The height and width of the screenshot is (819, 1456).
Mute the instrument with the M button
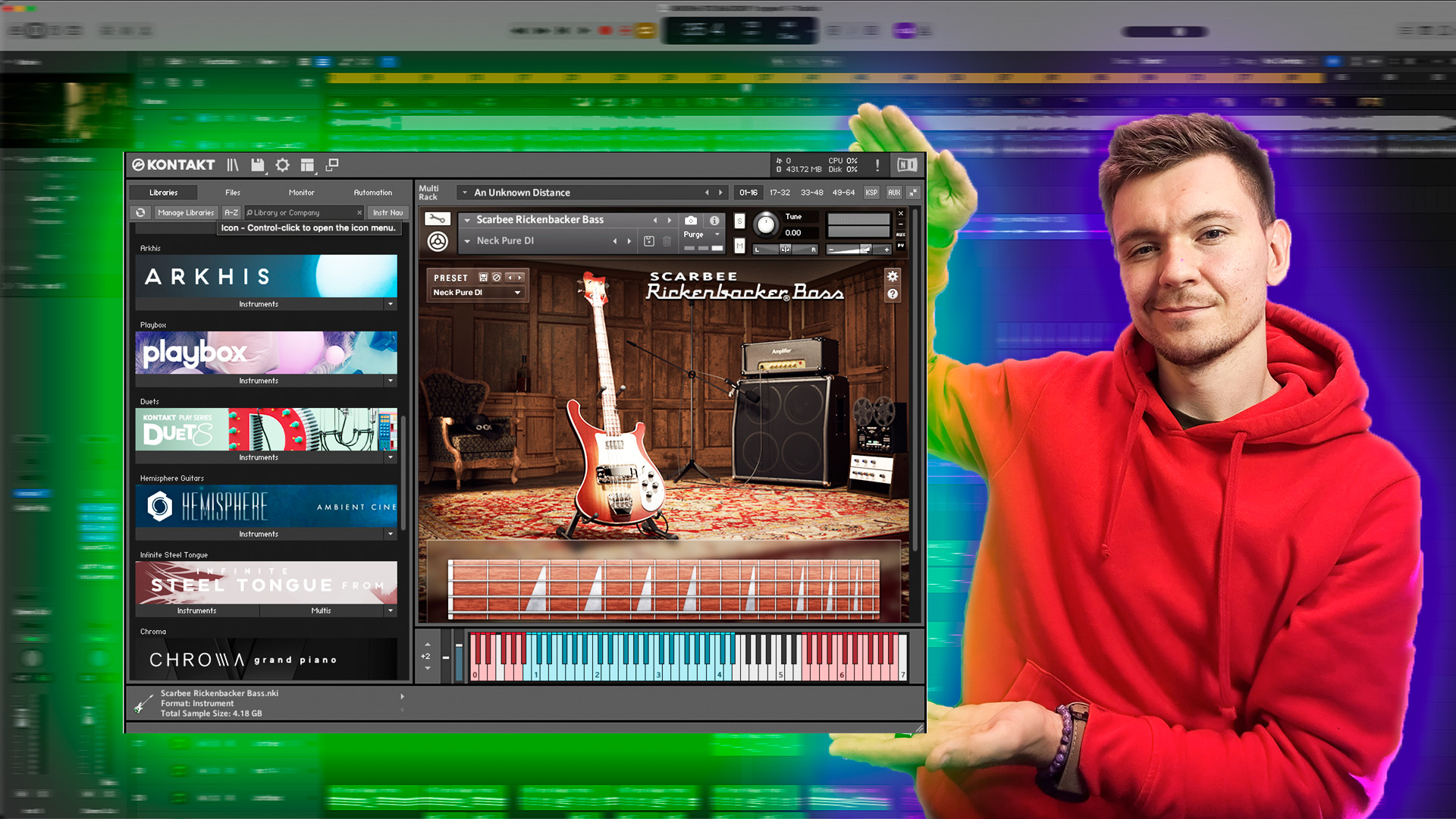[739, 245]
